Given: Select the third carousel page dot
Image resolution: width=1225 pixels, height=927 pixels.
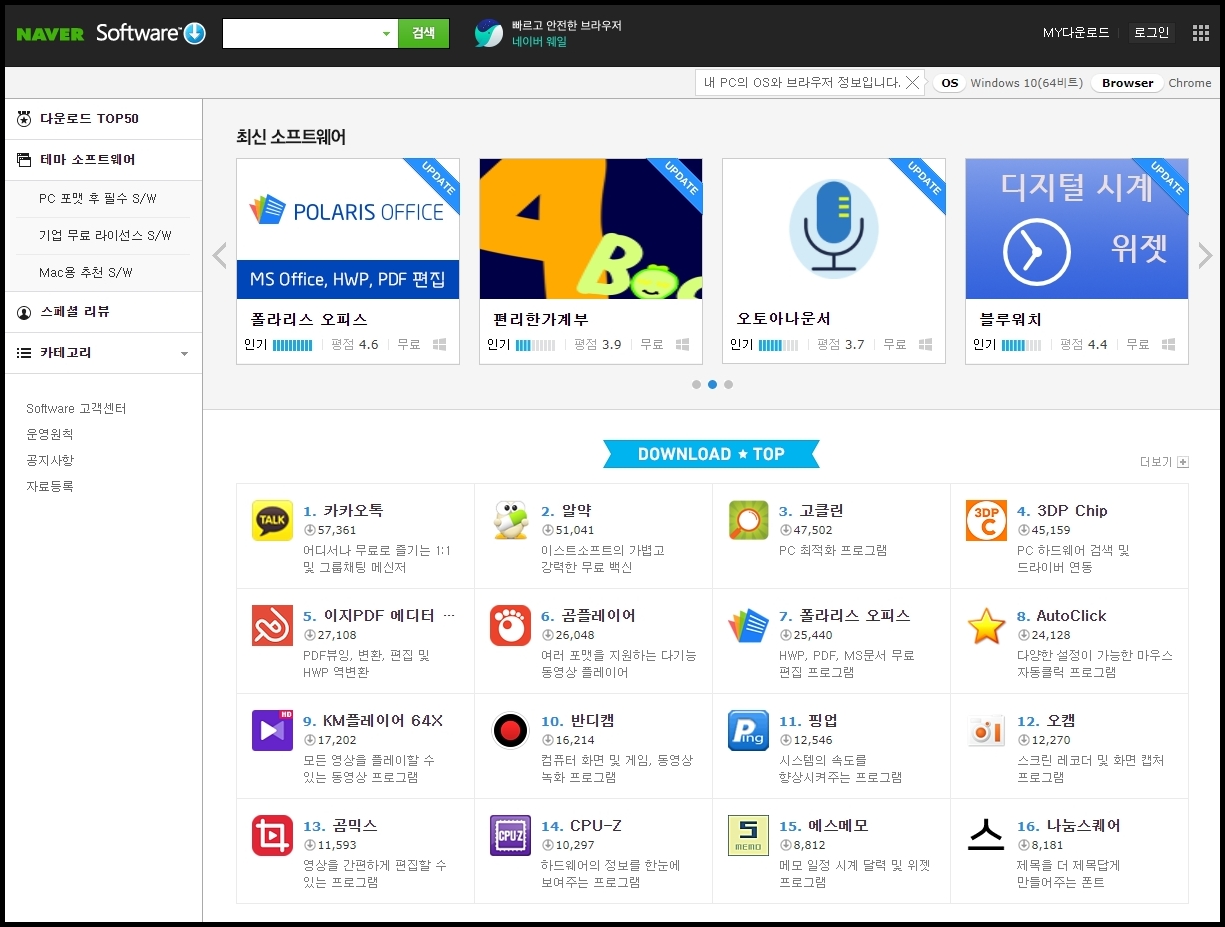Looking at the screenshot, I should tap(728, 384).
